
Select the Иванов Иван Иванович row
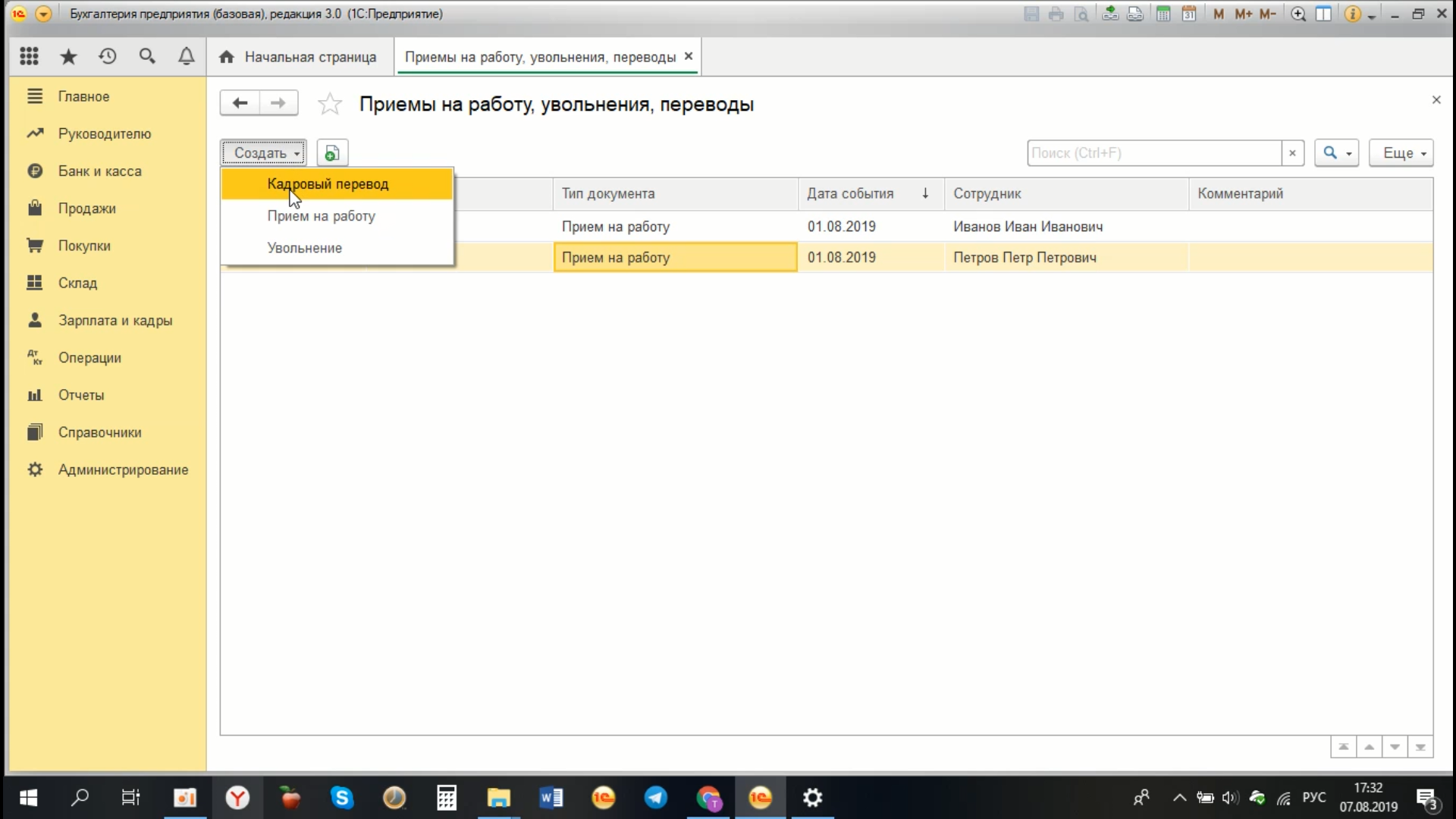pyautogui.click(x=1028, y=226)
